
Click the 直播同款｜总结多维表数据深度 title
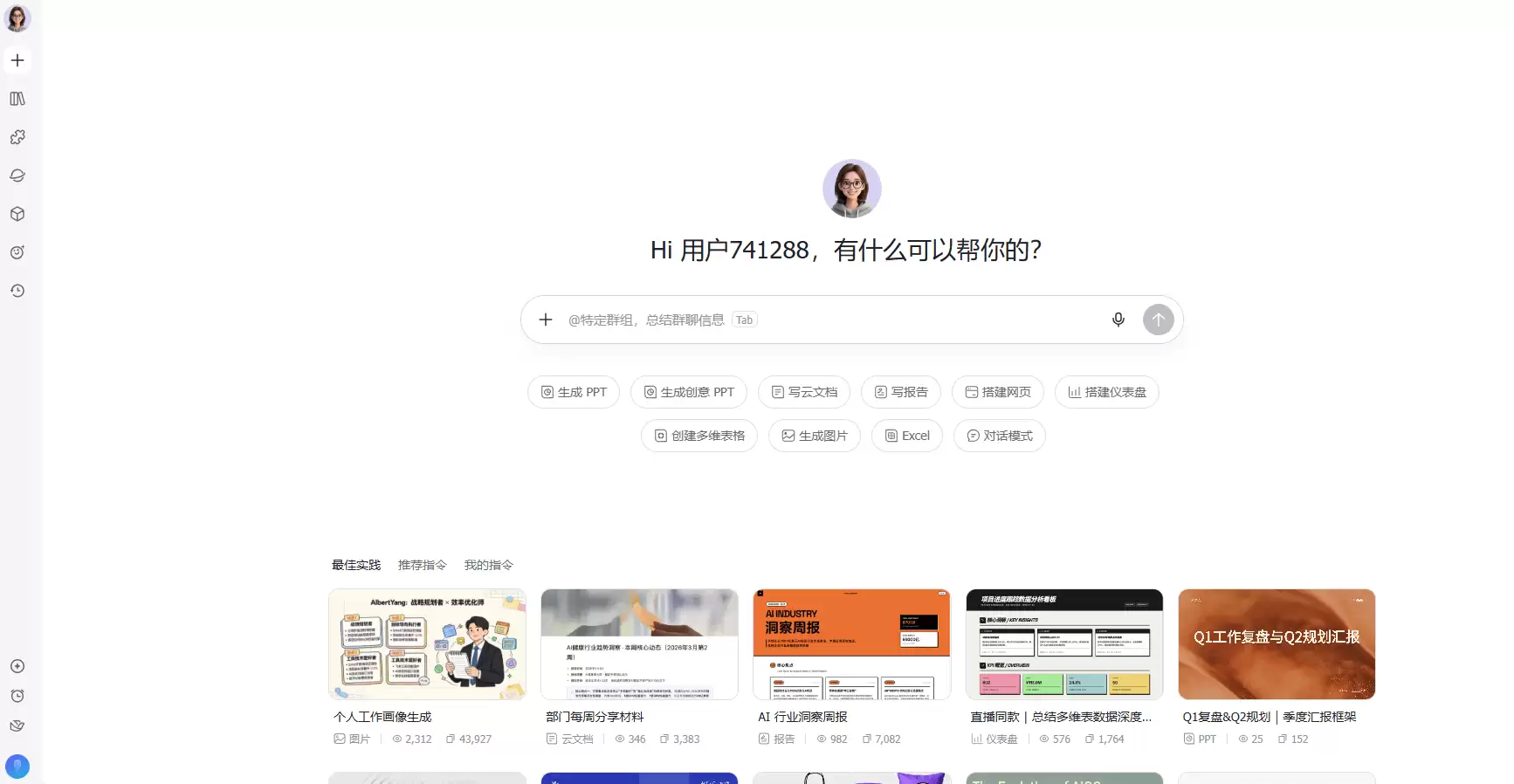coord(1062,717)
